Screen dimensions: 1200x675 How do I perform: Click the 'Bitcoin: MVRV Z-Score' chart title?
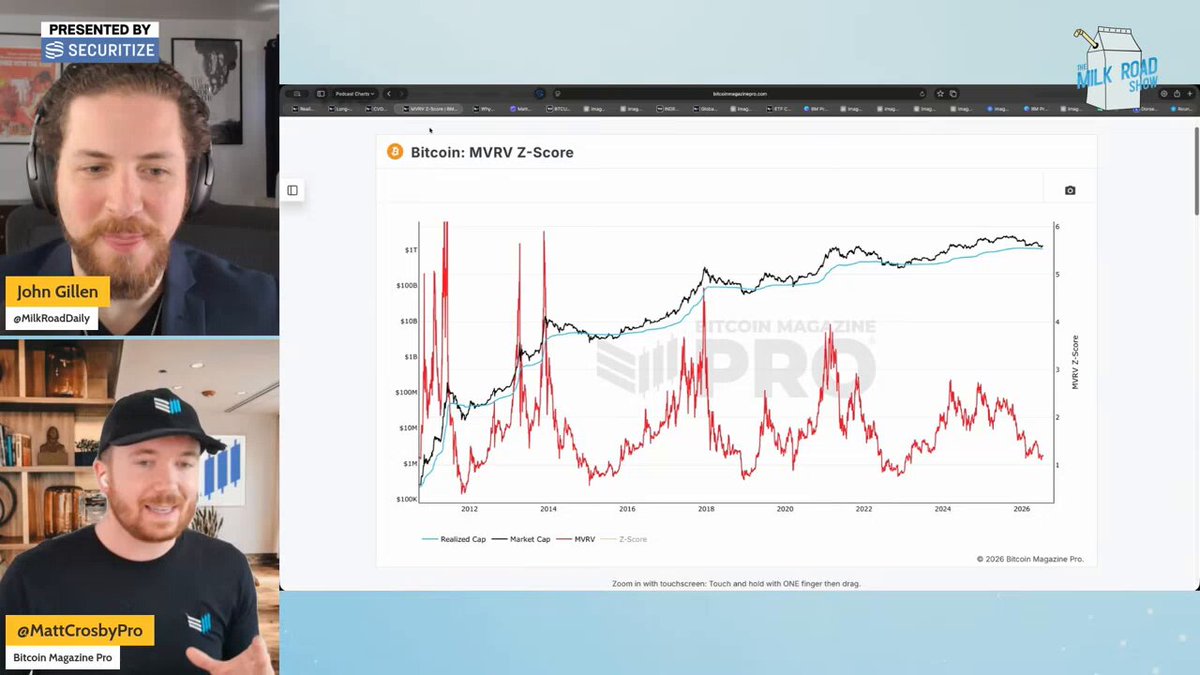[x=492, y=152]
